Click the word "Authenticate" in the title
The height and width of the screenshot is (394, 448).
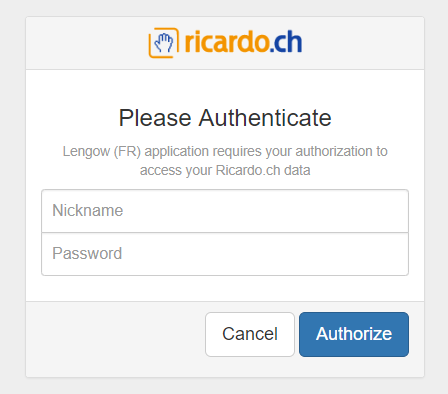(265, 118)
